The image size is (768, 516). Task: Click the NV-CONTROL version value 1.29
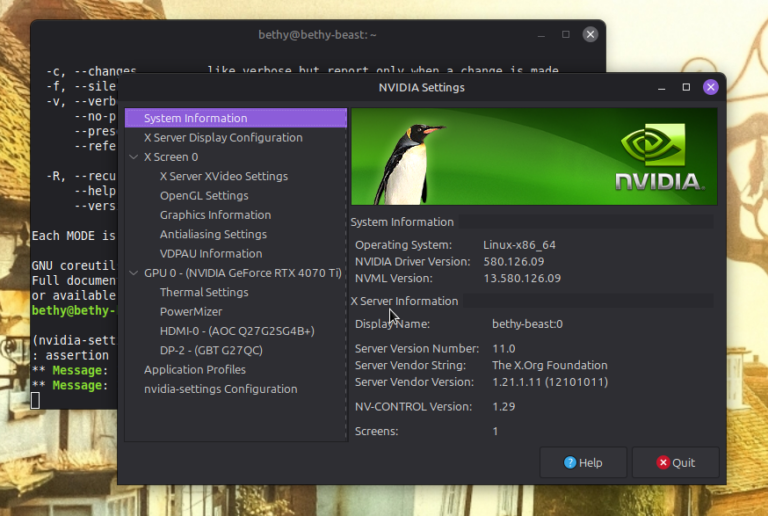coord(504,406)
